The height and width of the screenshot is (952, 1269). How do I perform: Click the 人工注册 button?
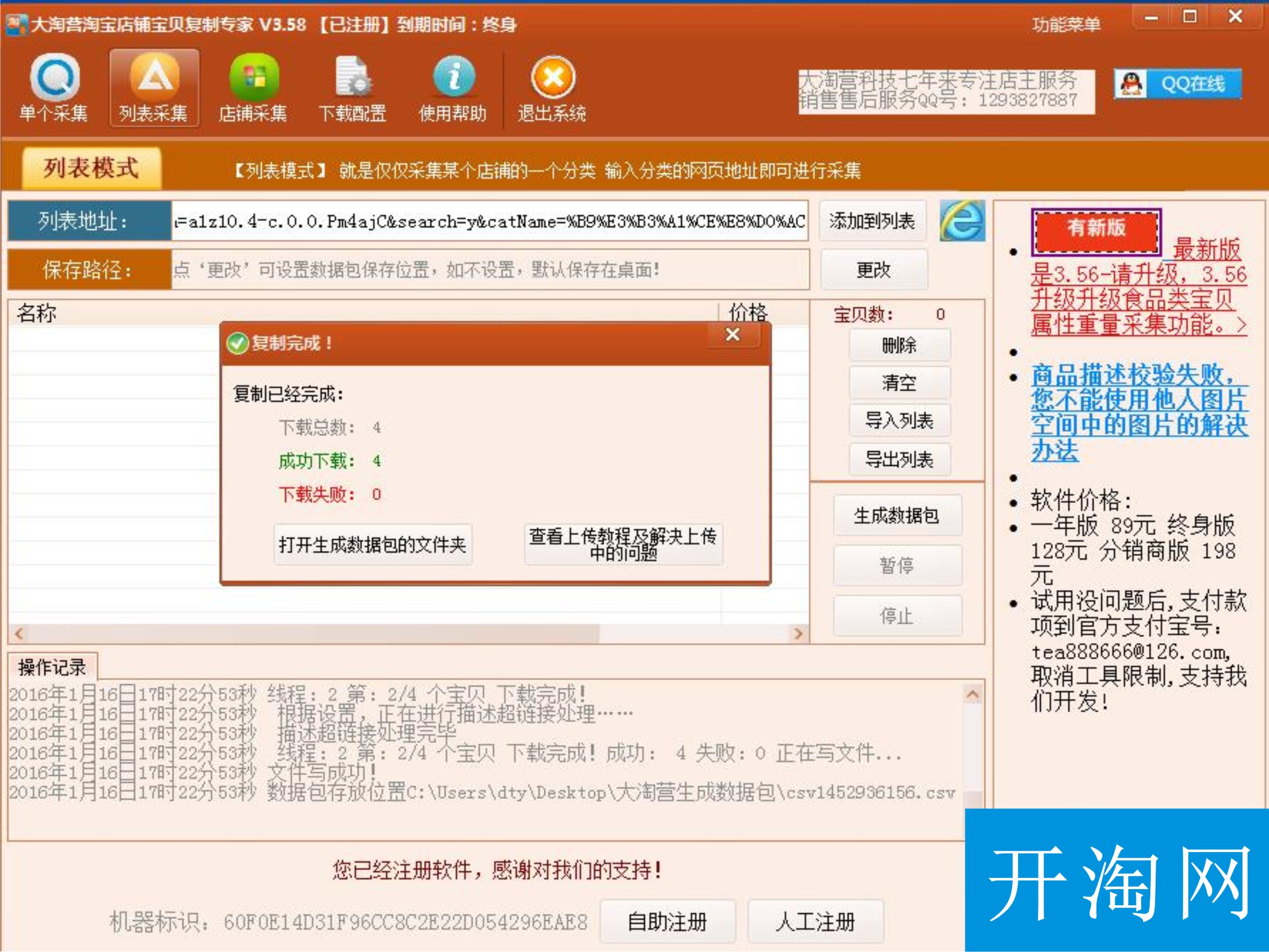pos(815,921)
